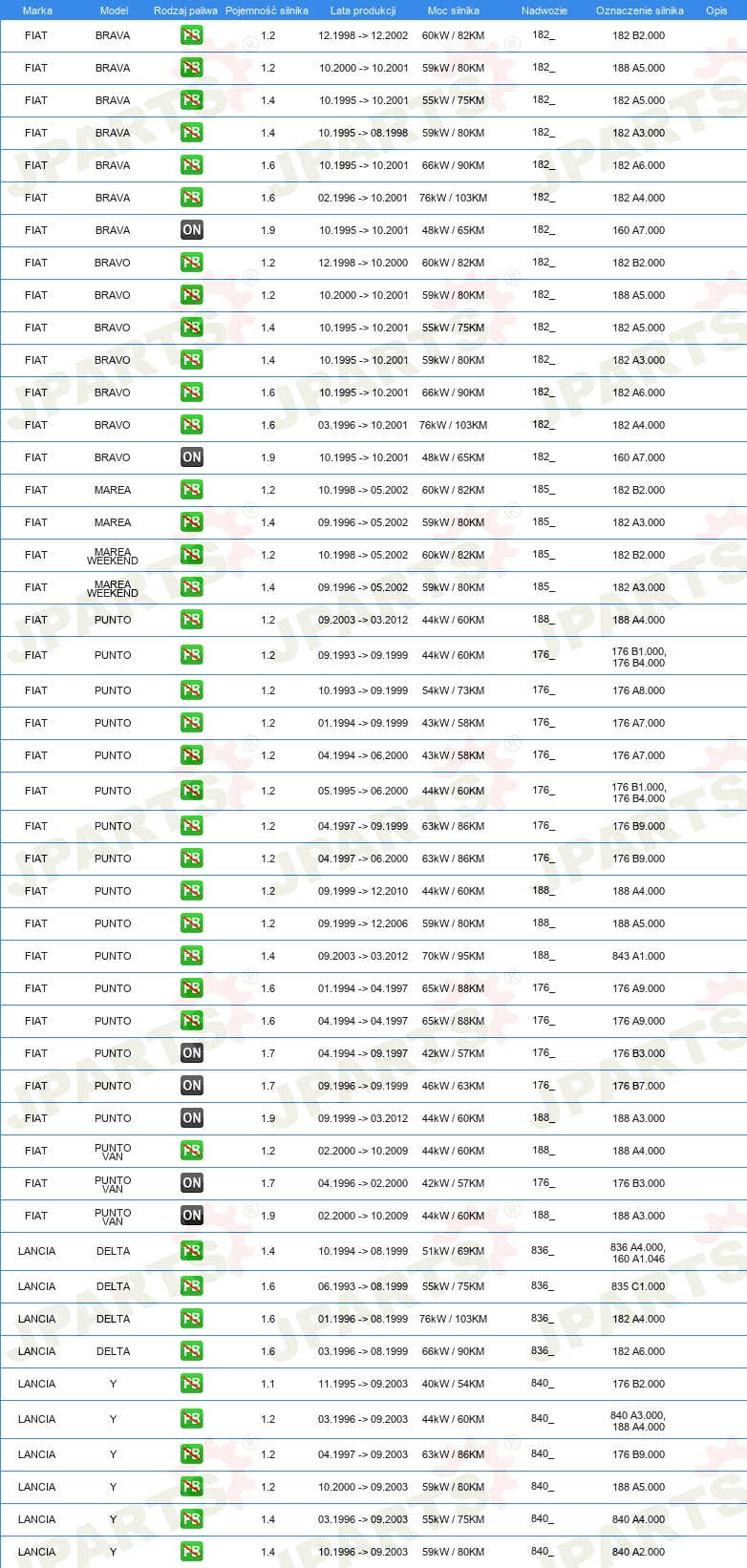747x1568 pixels.
Task: Click the petrol icon in the BRAVO 03.1996 -> 10.2001 row
Action: point(192,425)
